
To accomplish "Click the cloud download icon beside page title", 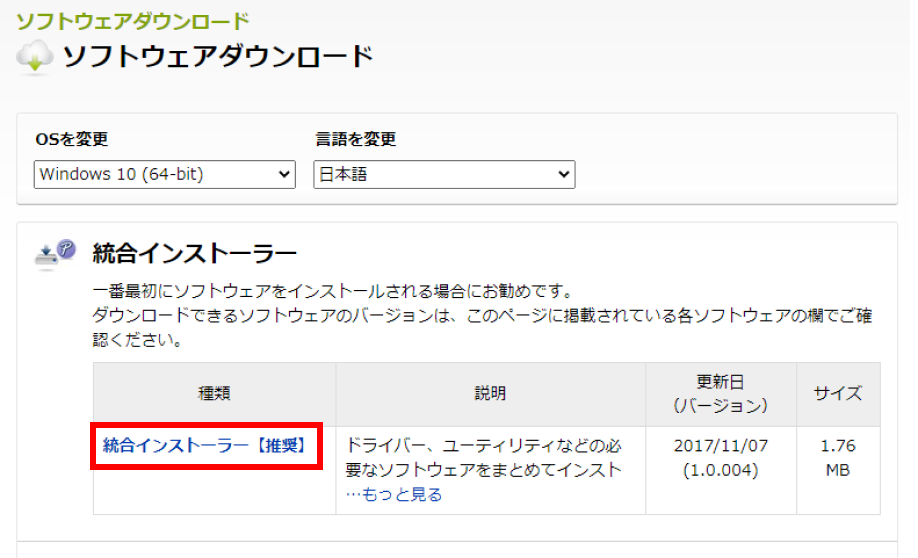I will (35, 57).
